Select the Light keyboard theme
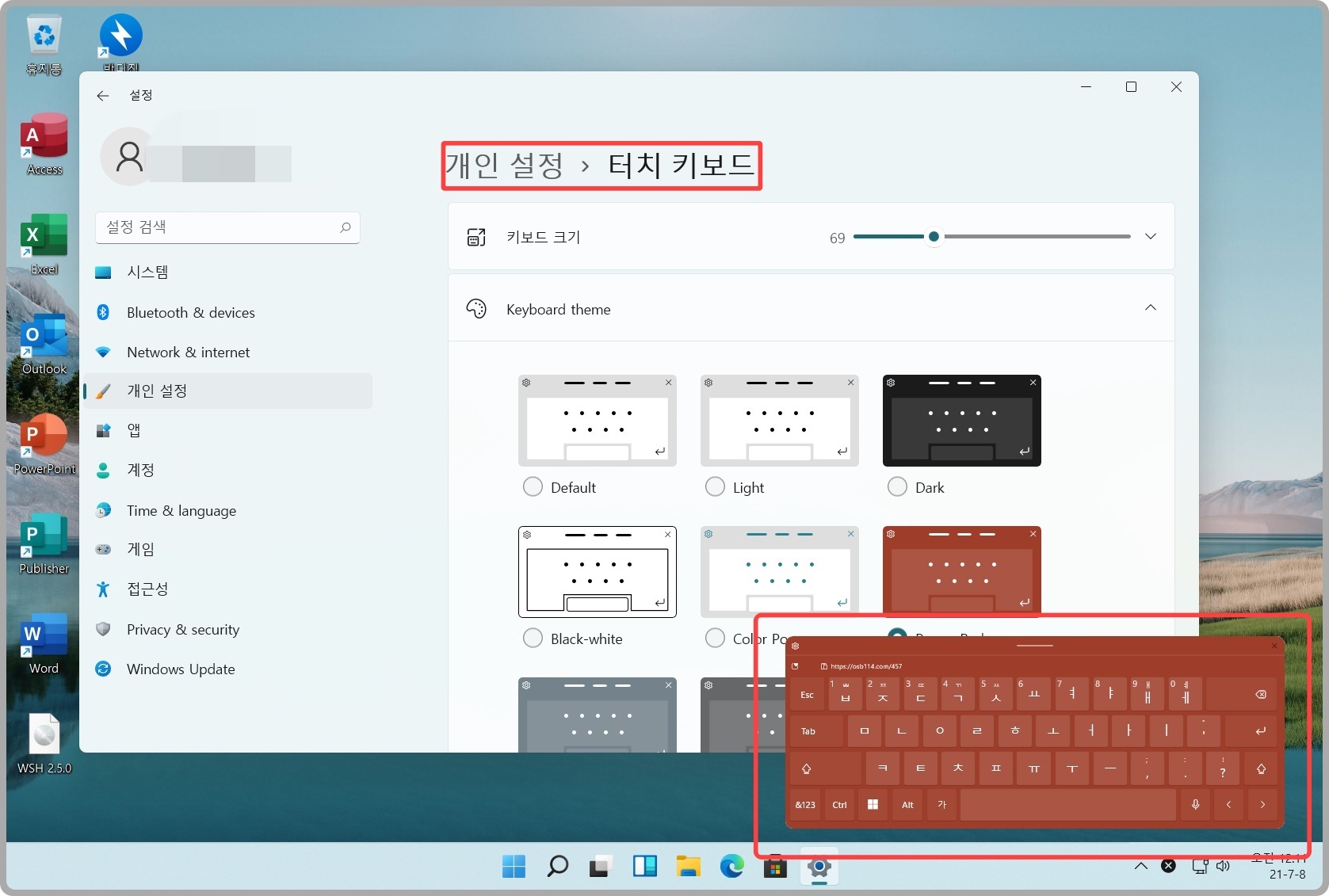This screenshot has width=1329, height=896. [715, 486]
